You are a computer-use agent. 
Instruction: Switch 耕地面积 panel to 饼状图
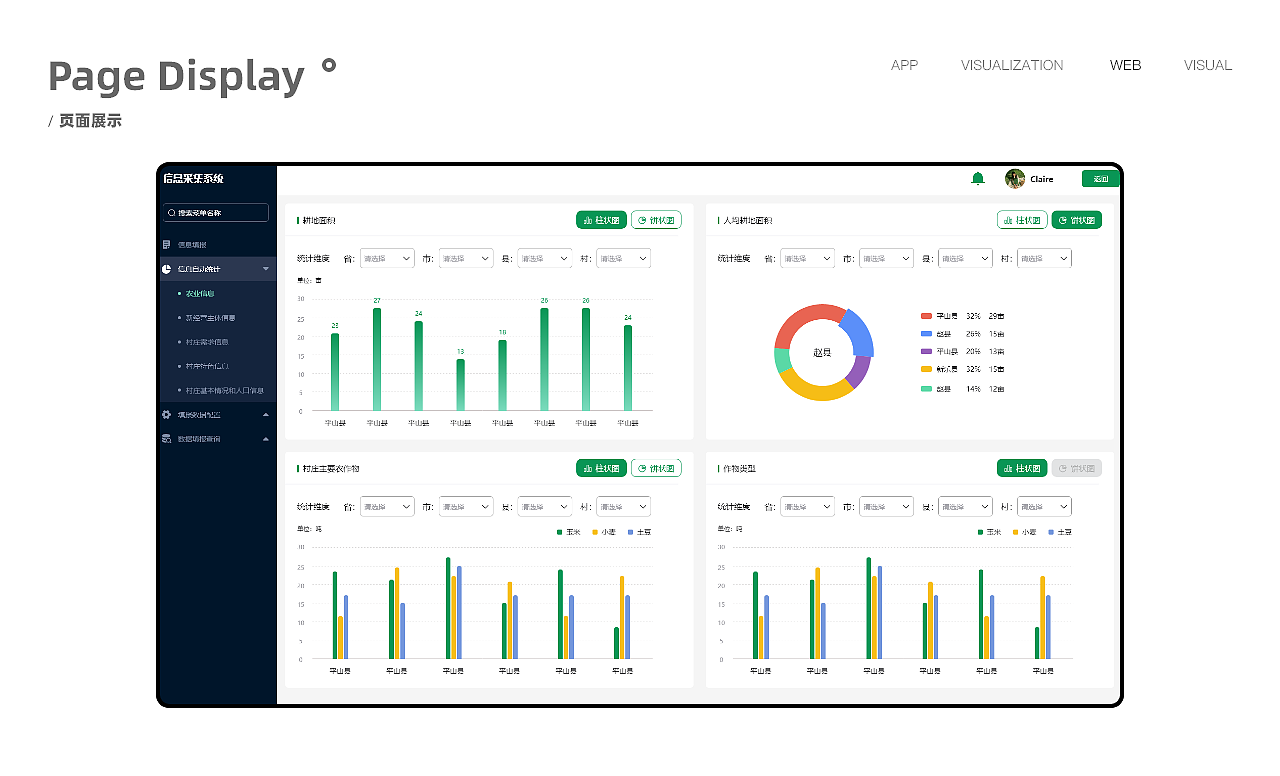point(656,220)
